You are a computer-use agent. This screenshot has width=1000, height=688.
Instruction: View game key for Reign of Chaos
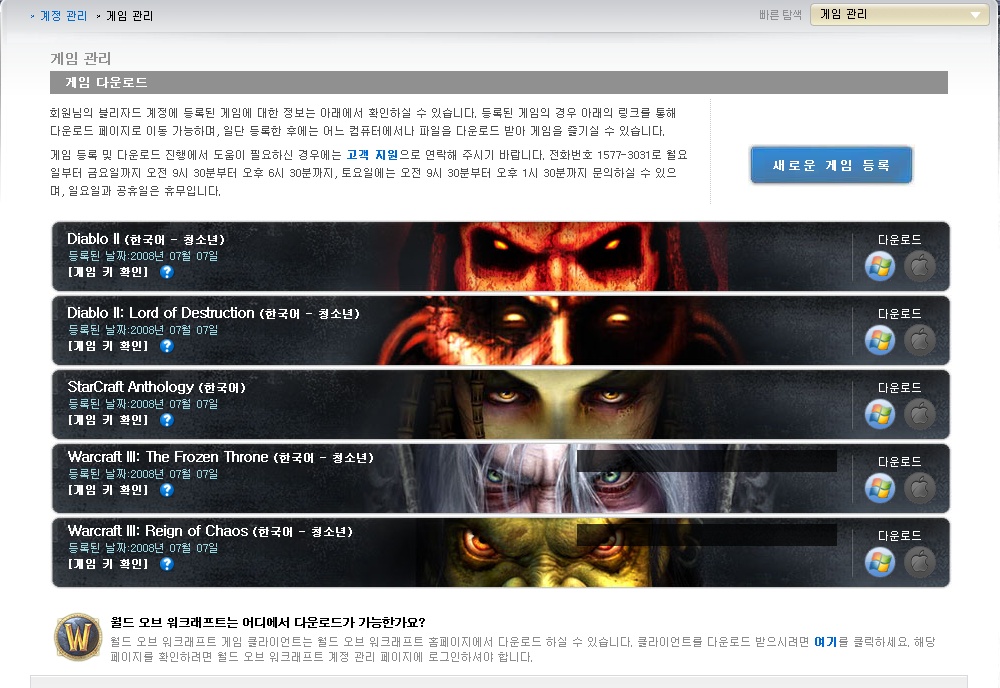[108, 564]
